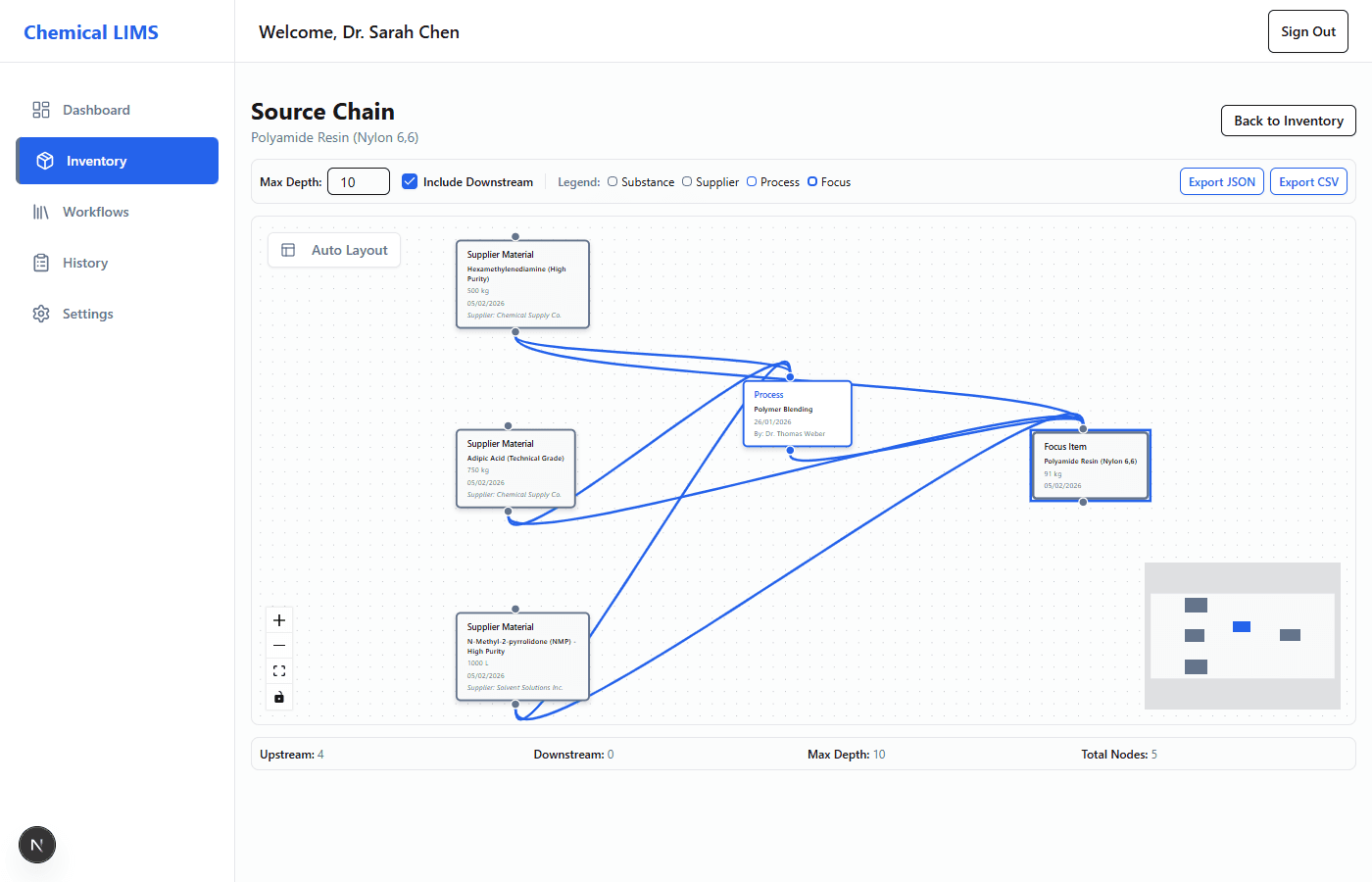Select the fit-view icon on the canvas controls
The width and height of the screenshot is (1372, 882).
tap(279, 670)
